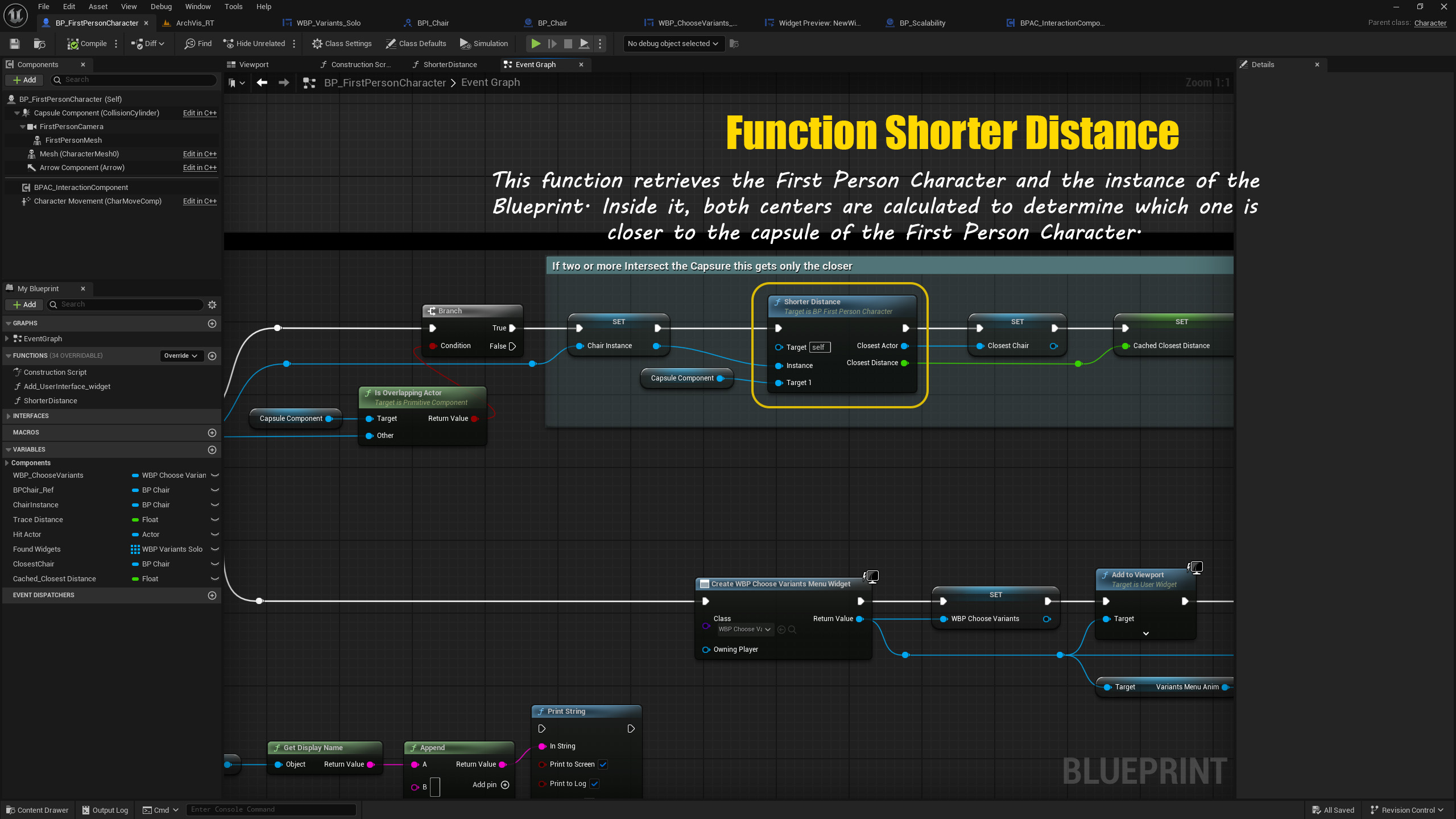Viewport: 1456px width, 819px height.
Task: Click Add button in Components panel
Action: 24,80
